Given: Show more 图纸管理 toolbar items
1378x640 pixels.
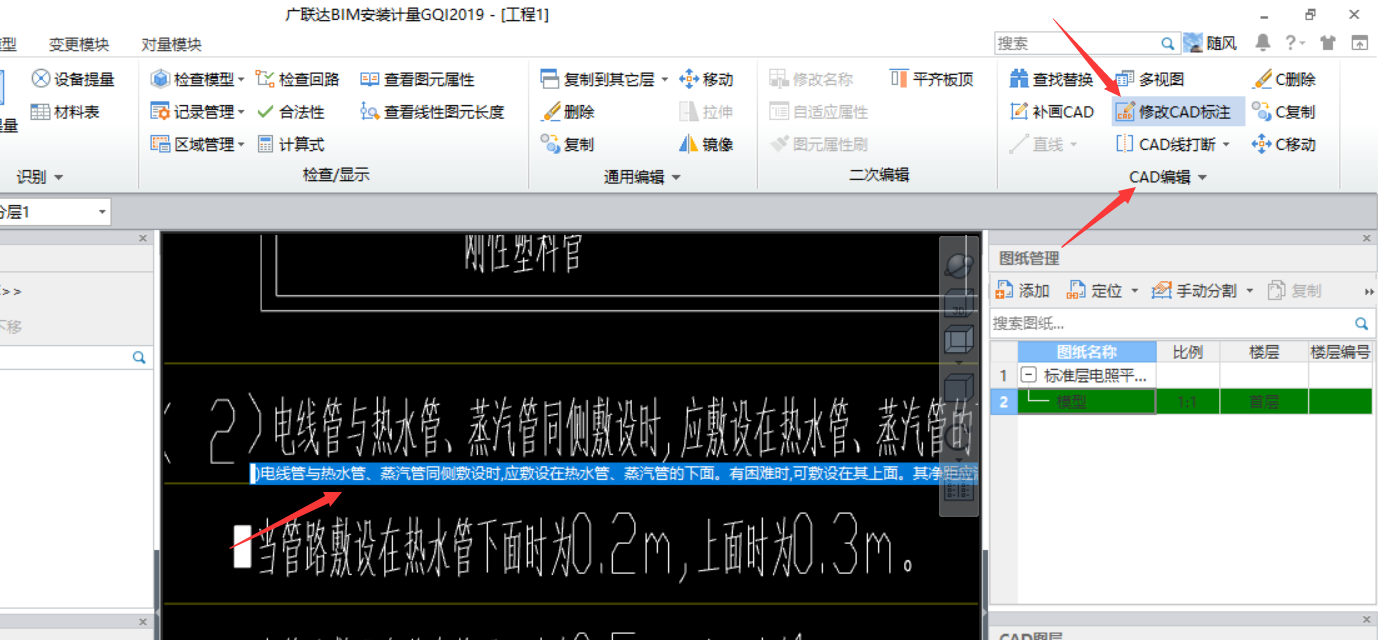Looking at the screenshot, I should pos(1368,291).
